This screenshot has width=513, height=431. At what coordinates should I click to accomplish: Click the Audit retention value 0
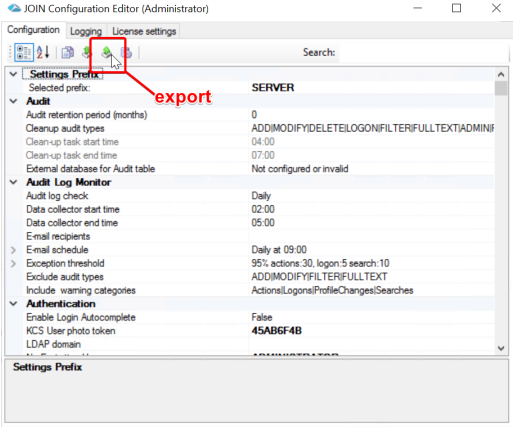(254, 115)
